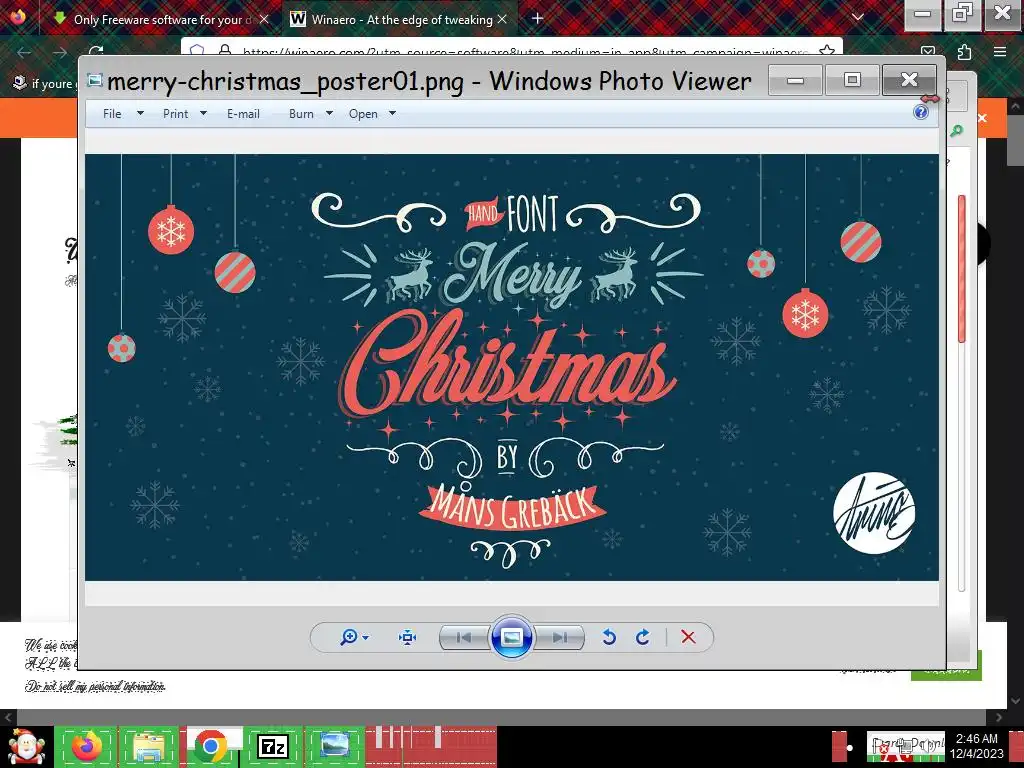Open the Open menu in Photo Viewer
This screenshot has width=1024, height=768.
pos(363,114)
